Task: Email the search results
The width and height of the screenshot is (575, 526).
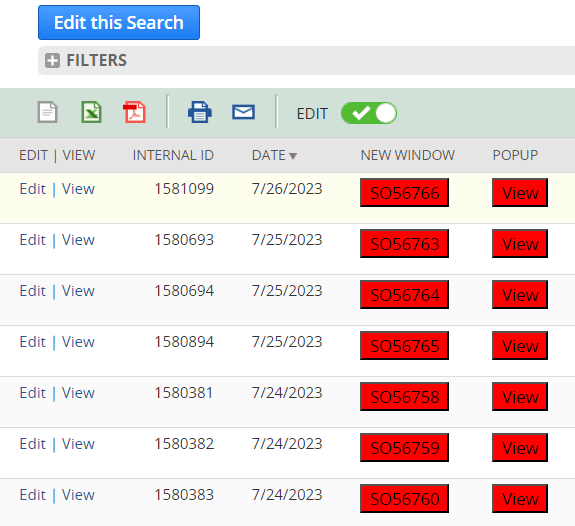Action: 243,112
